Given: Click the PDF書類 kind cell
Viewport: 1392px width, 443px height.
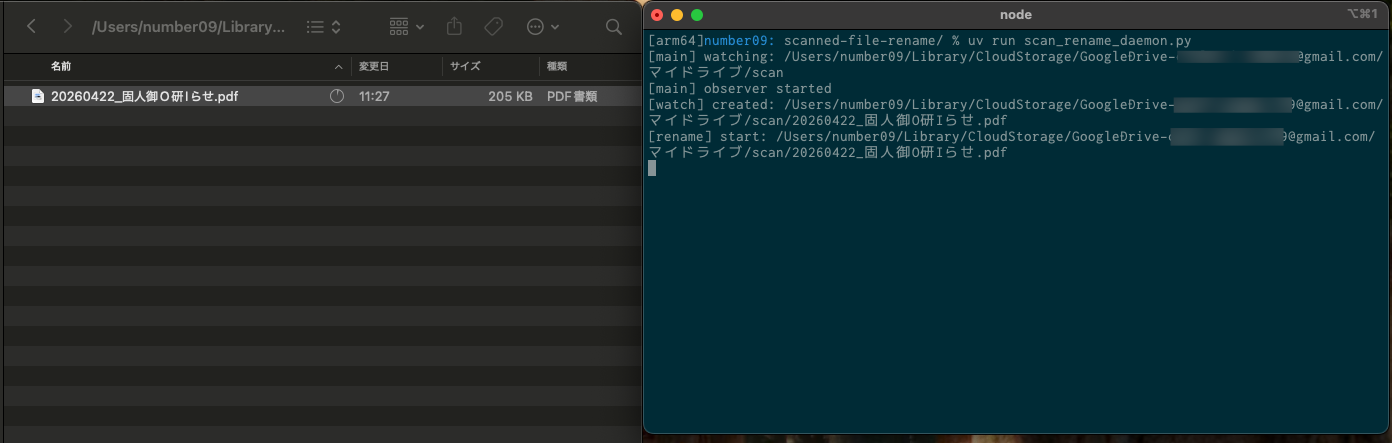Looking at the screenshot, I should (572, 96).
